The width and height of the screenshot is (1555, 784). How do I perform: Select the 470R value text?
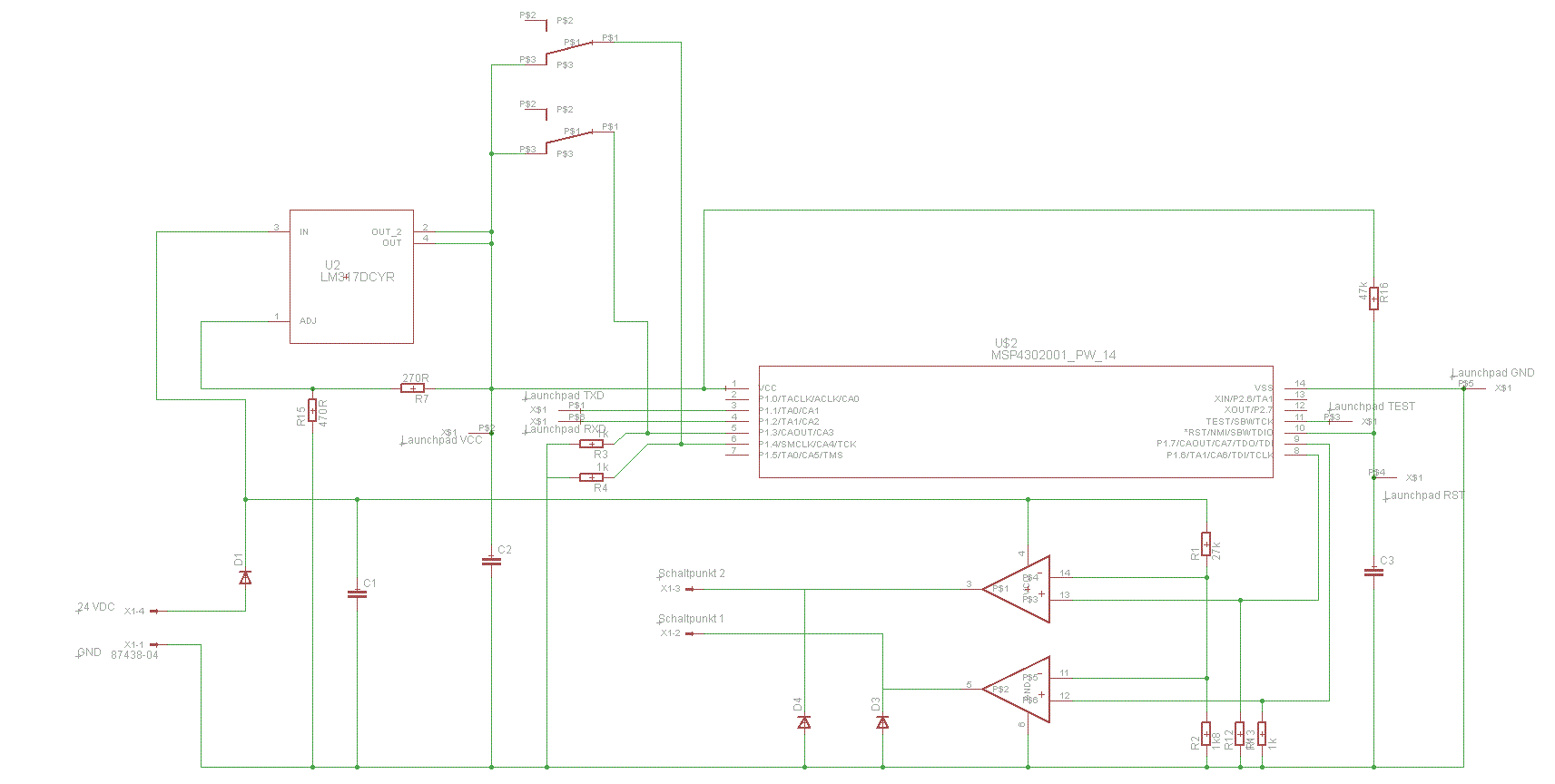tap(323, 413)
